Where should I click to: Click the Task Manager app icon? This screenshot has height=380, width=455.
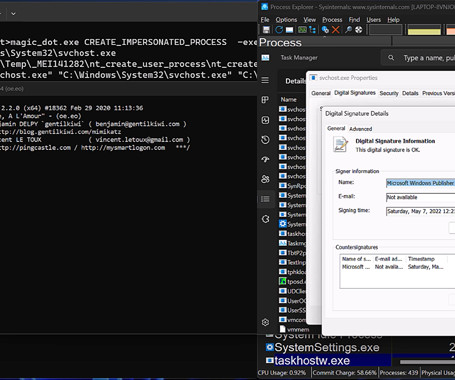coord(266,58)
